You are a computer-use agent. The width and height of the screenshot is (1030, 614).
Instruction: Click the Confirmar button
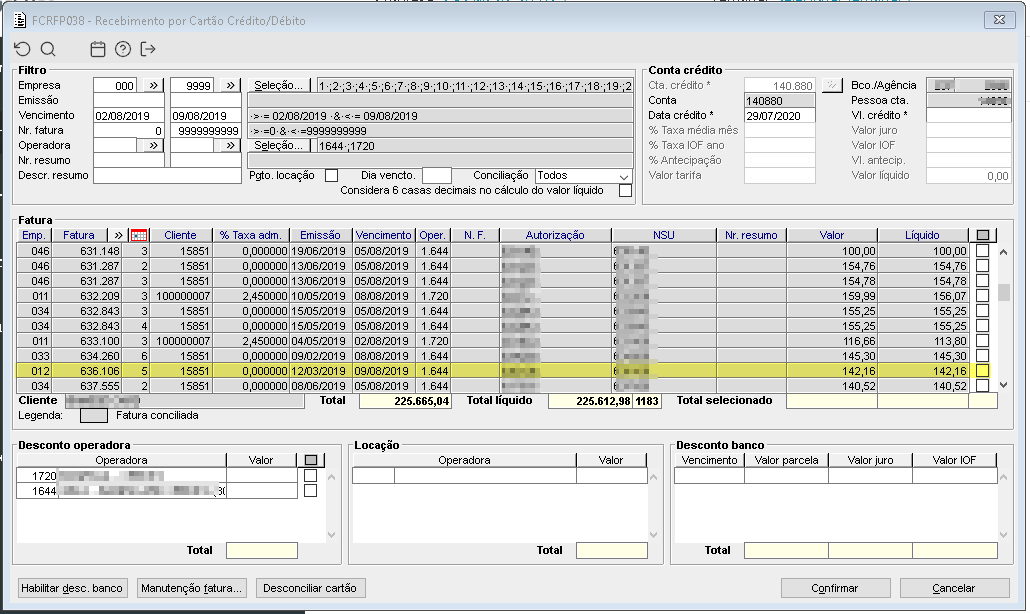pos(834,588)
